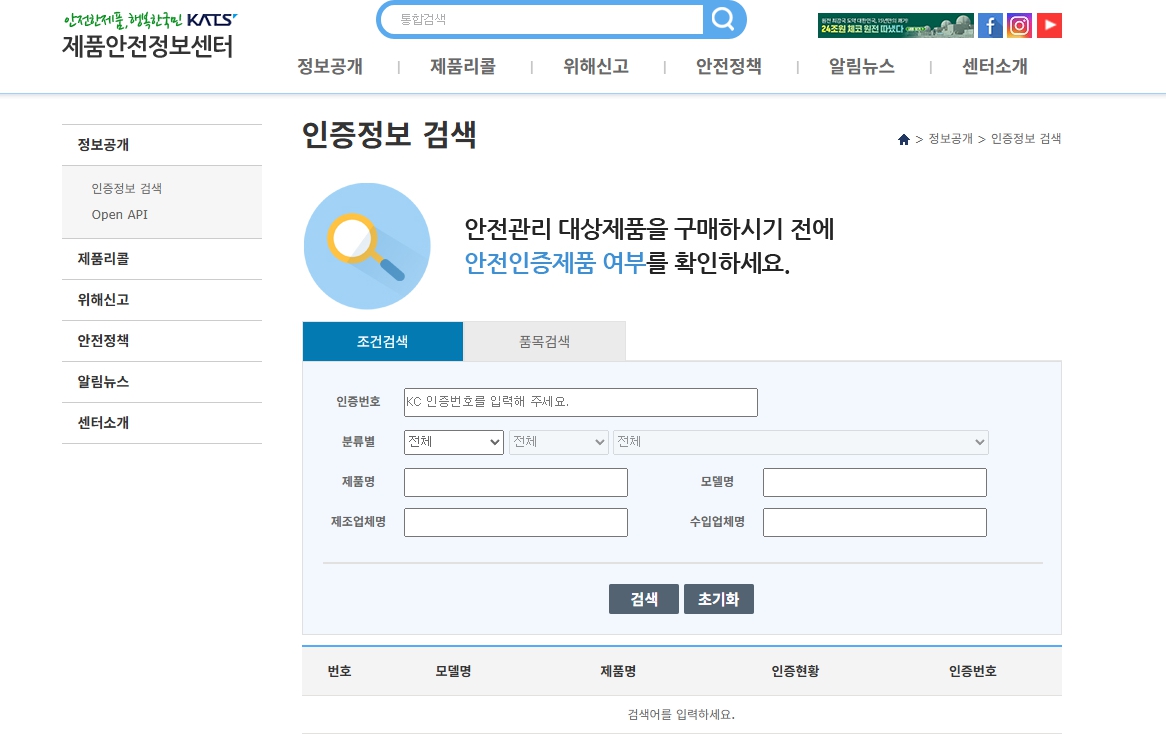Open the Instagram icon link

tap(1019, 26)
